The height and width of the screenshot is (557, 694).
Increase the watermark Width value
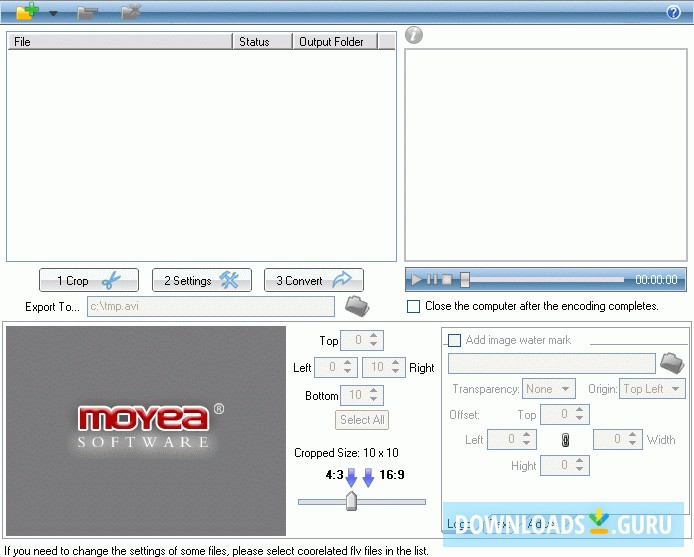[632, 435]
